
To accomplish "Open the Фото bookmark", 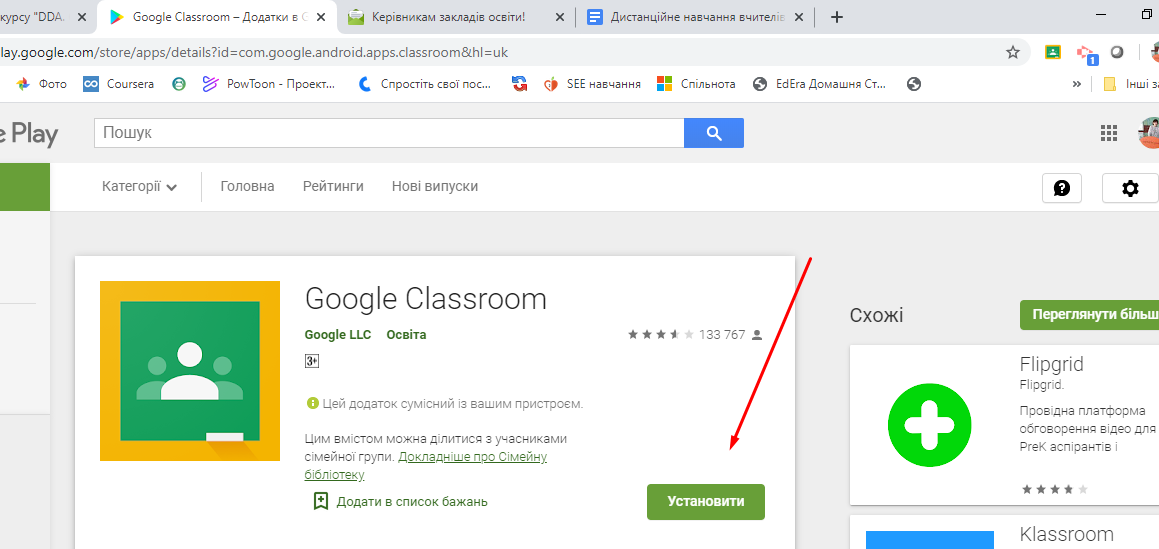I will click(x=41, y=84).
